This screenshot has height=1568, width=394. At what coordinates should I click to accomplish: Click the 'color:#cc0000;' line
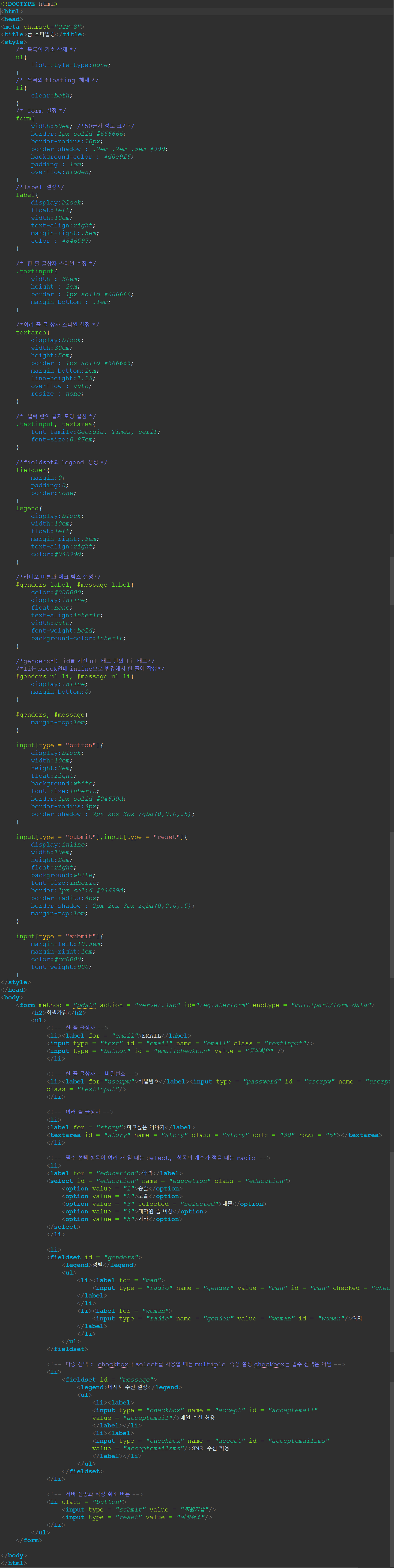[58, 959]
